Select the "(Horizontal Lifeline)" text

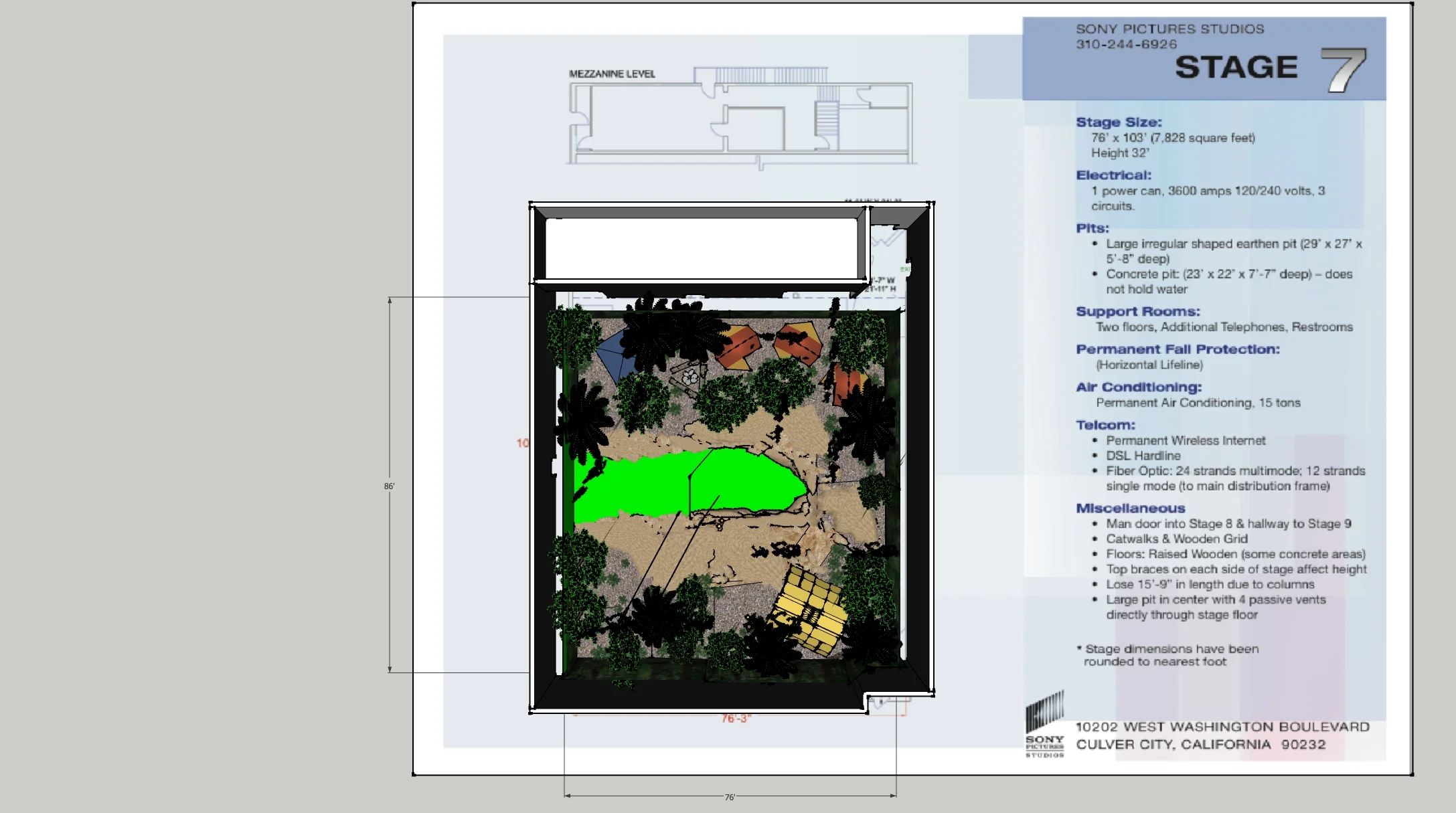tap(1149, 365)
